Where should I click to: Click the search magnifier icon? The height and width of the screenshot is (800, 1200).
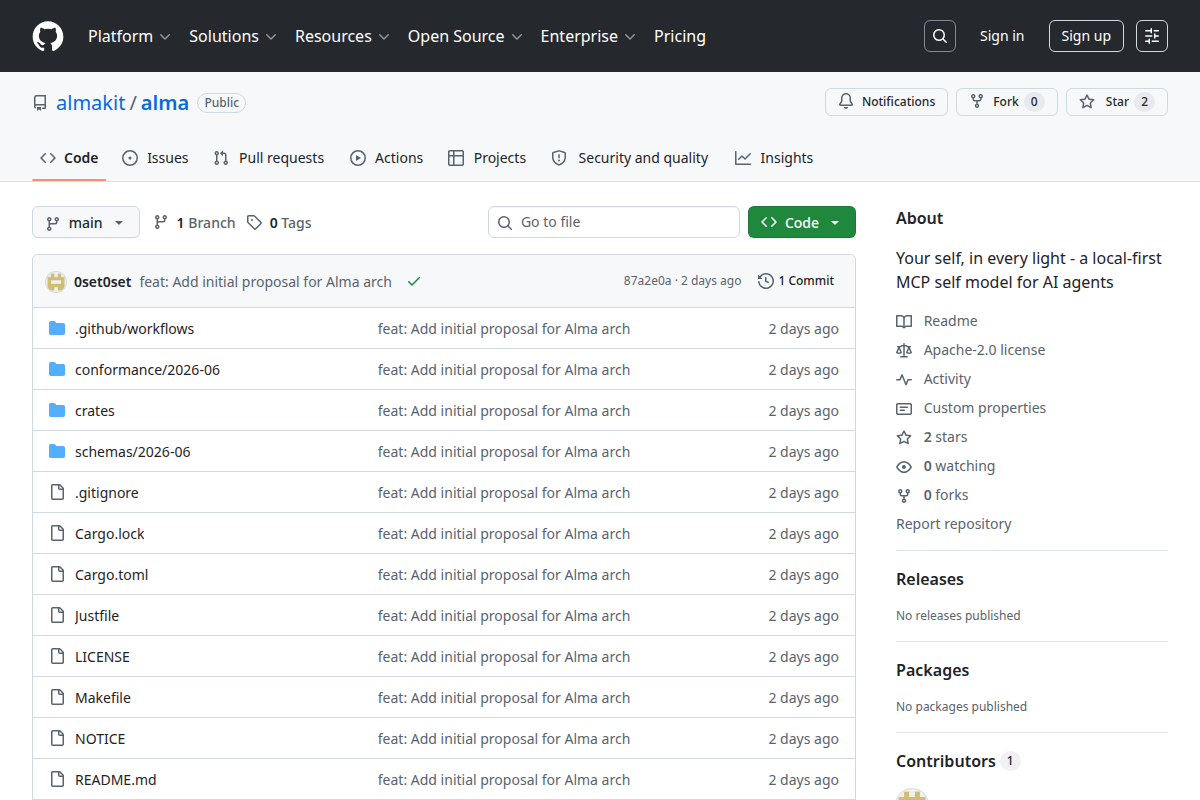(939, 36)
